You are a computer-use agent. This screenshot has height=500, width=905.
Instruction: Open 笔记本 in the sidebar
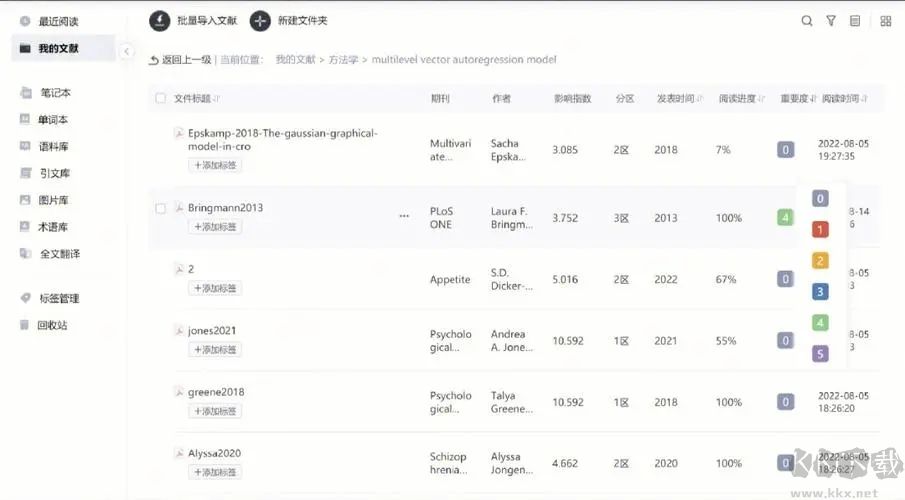point(55,93)
